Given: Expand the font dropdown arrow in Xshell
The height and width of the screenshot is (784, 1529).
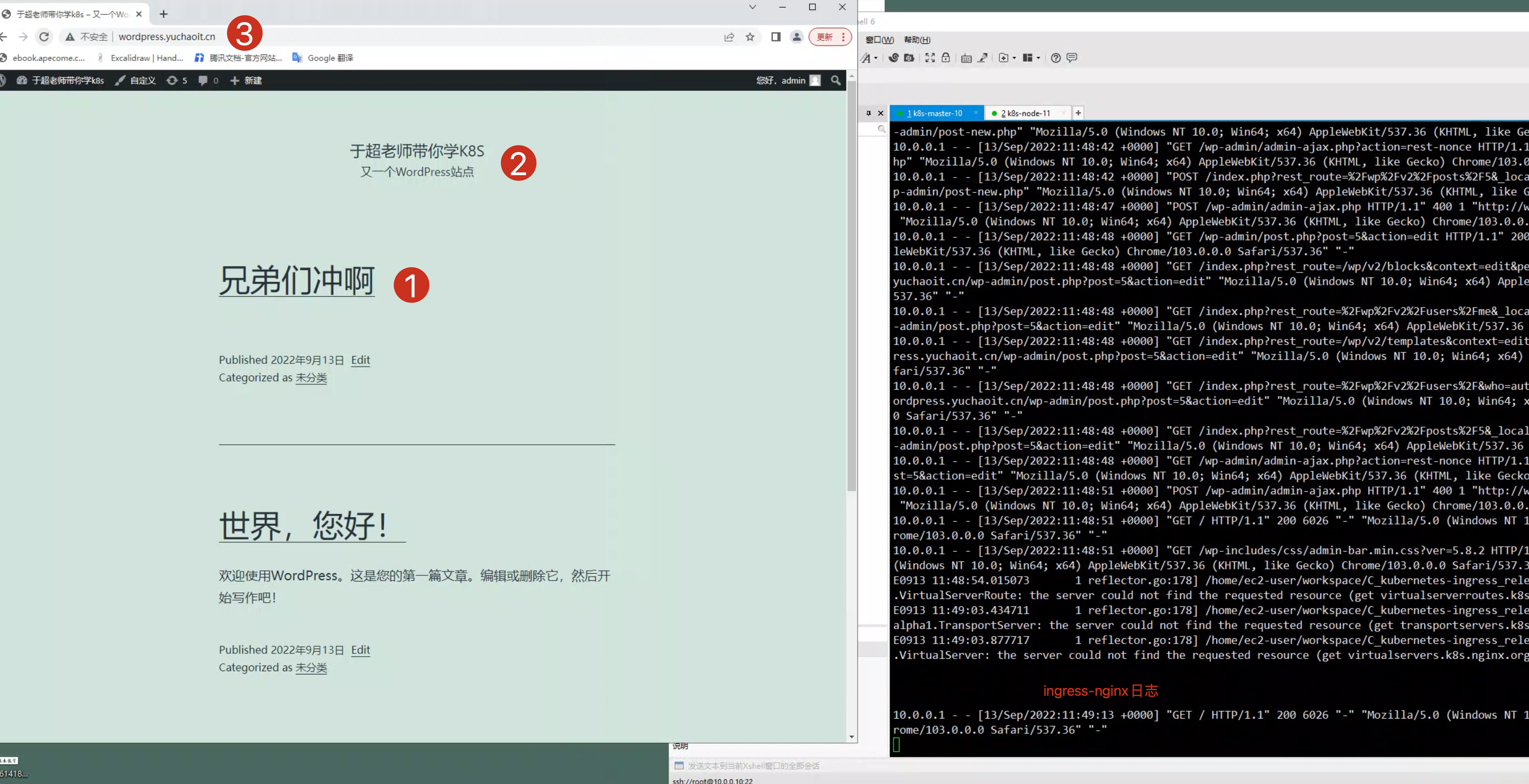Looking at the screenshot, I should click(x=876, y=58).
